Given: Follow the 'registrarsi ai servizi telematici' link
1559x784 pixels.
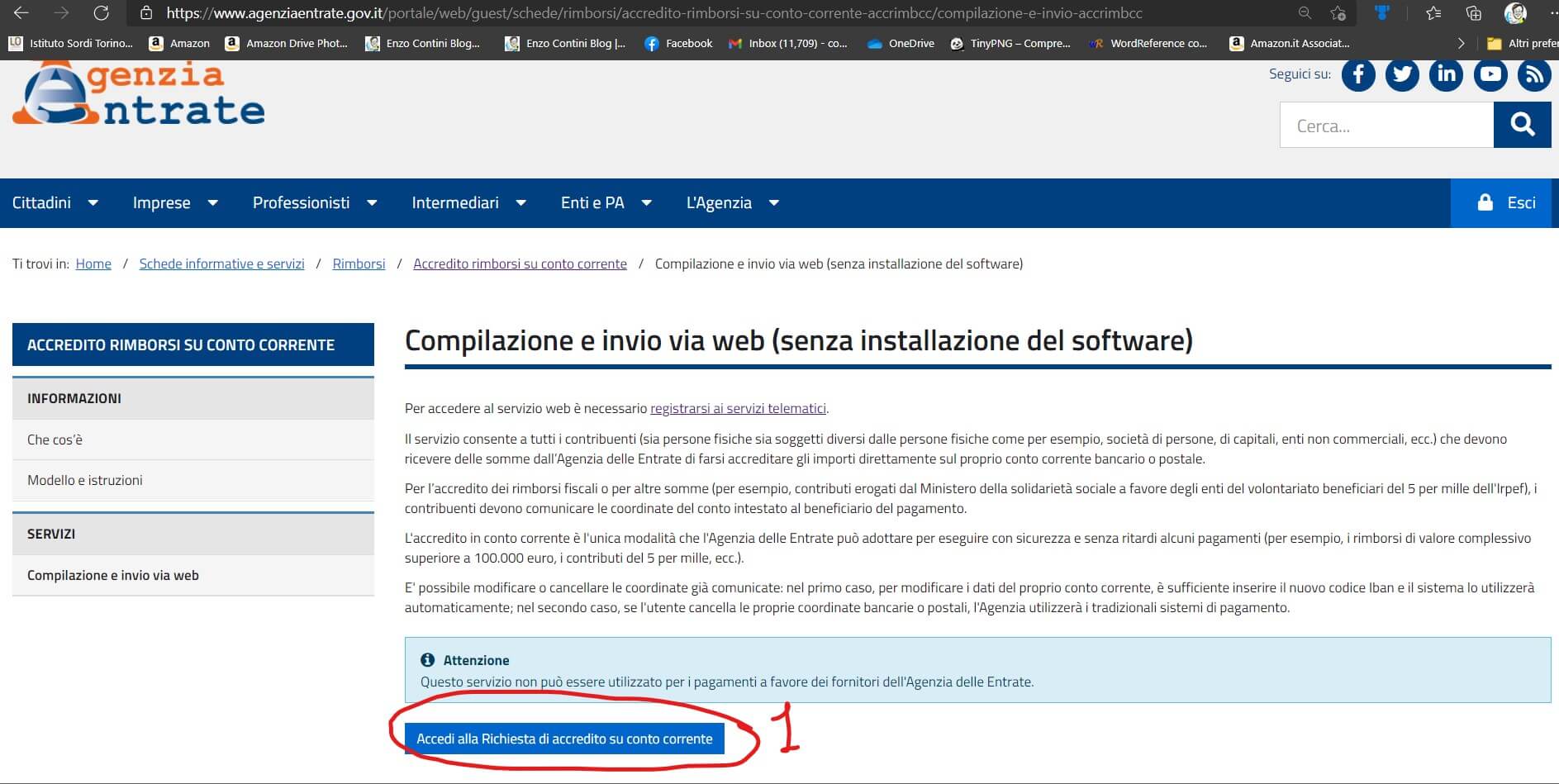Looking at the screenshot, I should point(738,408).
